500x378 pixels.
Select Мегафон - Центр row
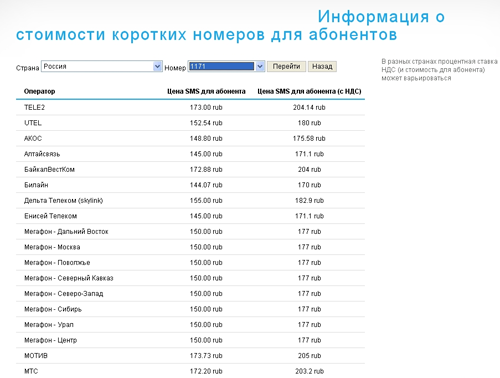coord(190,340)
